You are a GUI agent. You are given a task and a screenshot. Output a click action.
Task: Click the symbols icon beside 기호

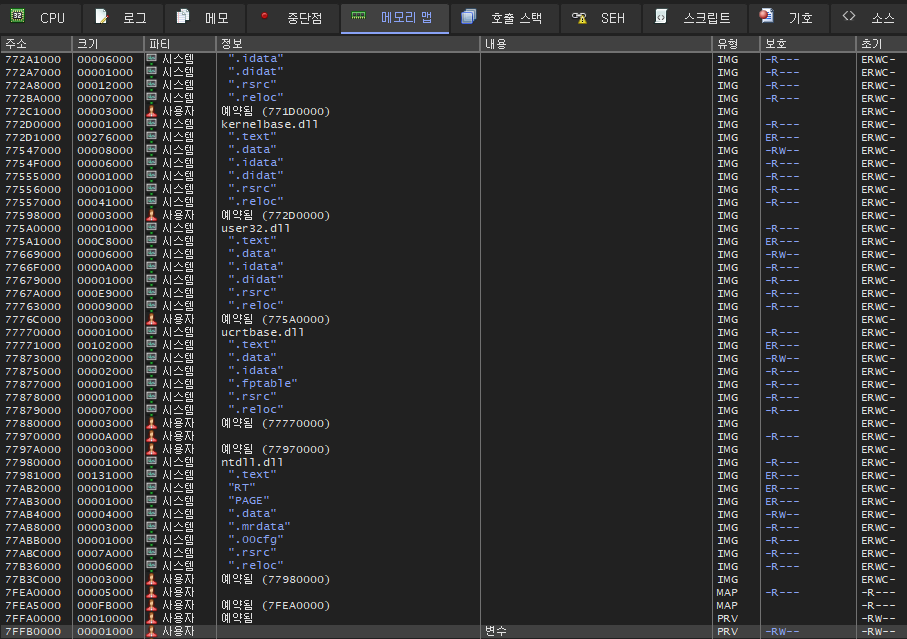766,16
